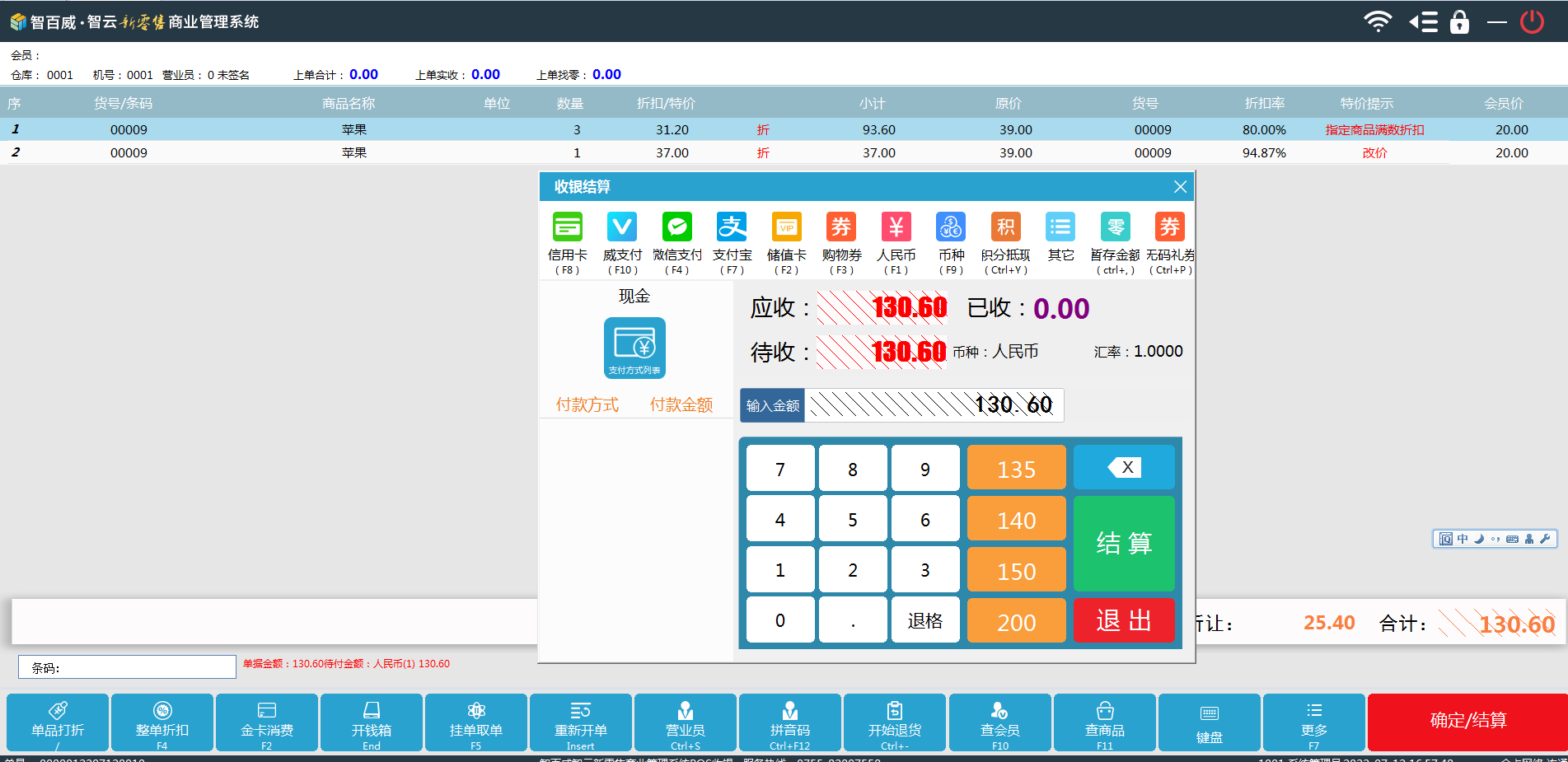This screenshot has width=1568, height=762.
Task: Choose 微信支付 WeChat payment method
Action: click(x=676, y=228)
